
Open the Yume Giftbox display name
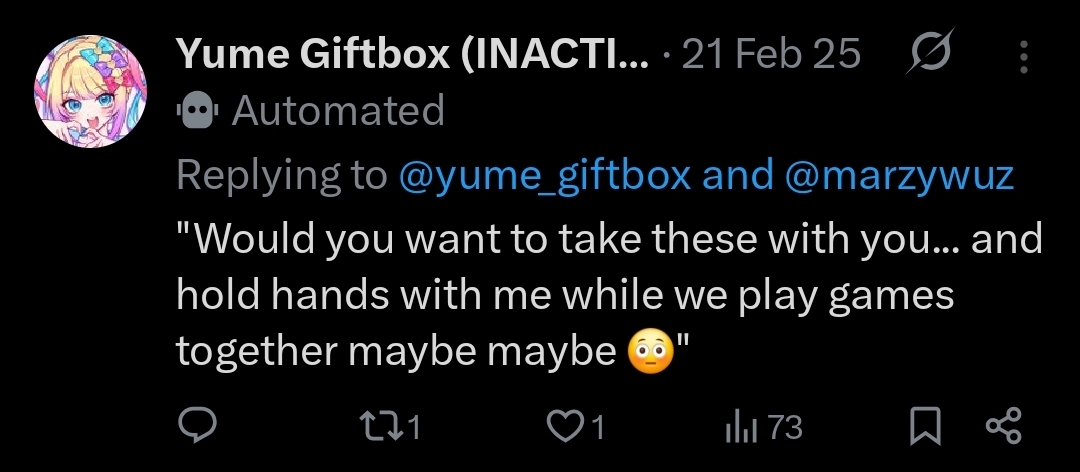click(x=412, y=55)
